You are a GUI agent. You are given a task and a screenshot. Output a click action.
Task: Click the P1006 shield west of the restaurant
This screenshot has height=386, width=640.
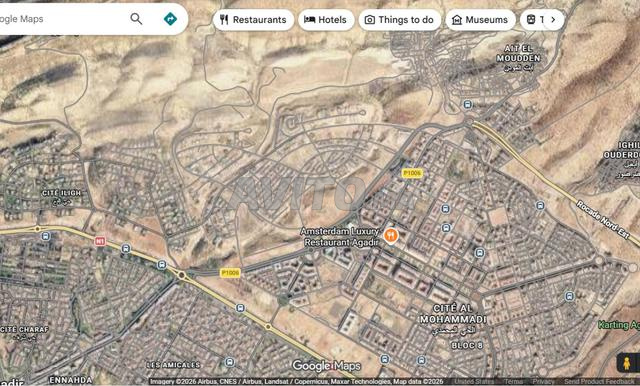point(230,273)
